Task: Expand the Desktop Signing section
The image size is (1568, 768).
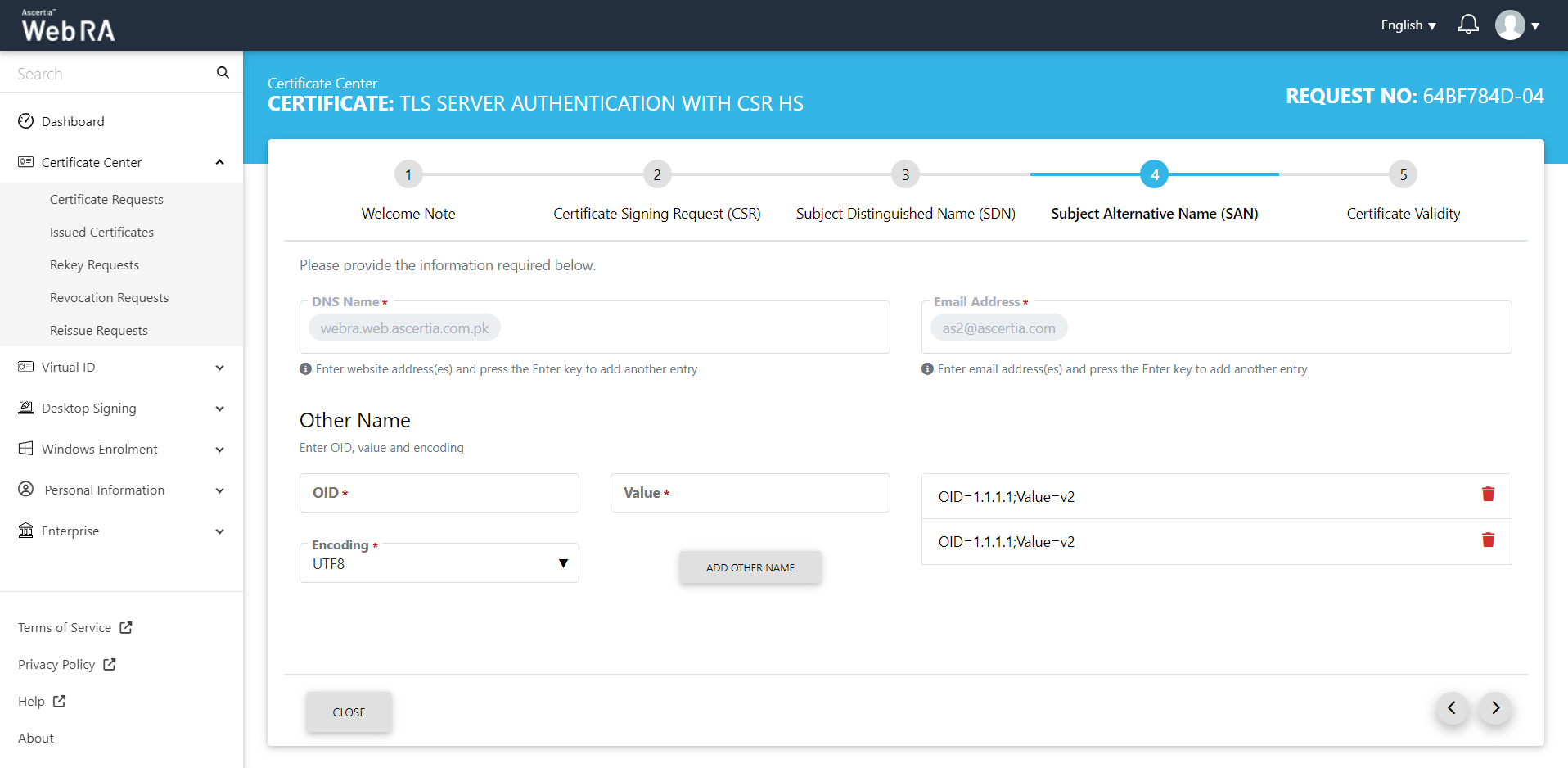Action: coord(219,409)
